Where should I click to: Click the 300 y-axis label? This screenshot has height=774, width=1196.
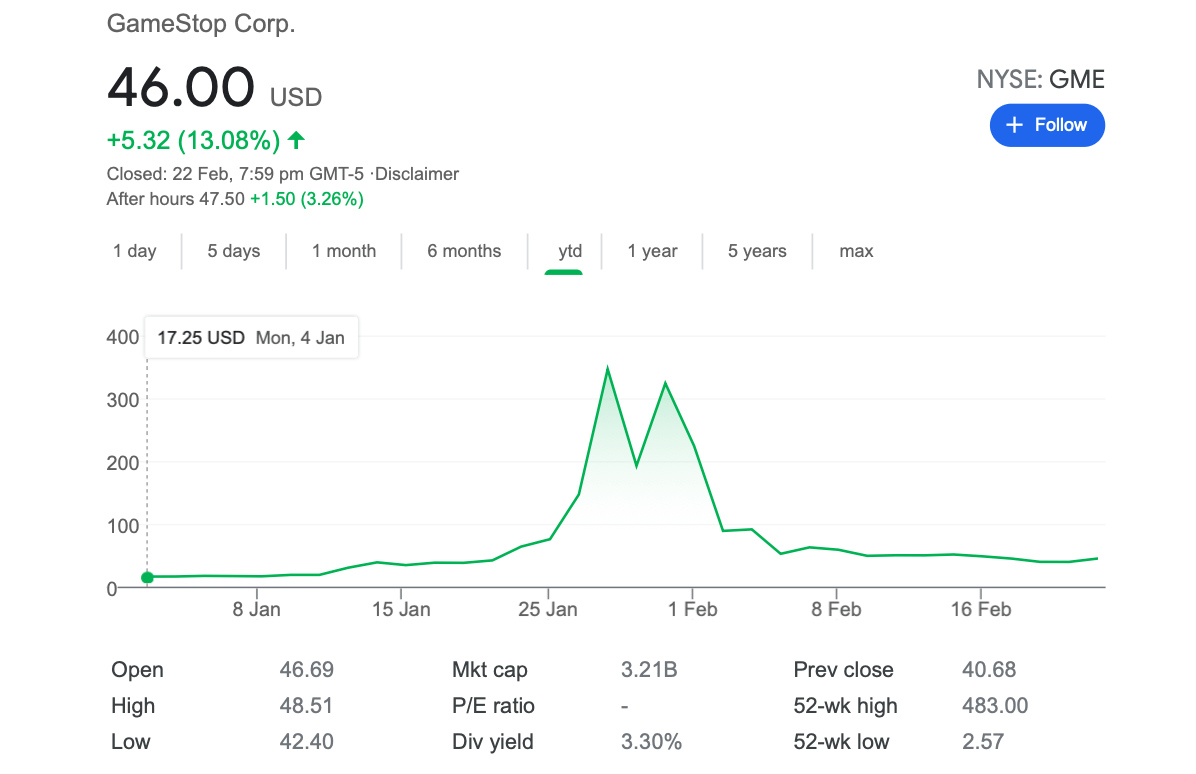pos(123,400)
